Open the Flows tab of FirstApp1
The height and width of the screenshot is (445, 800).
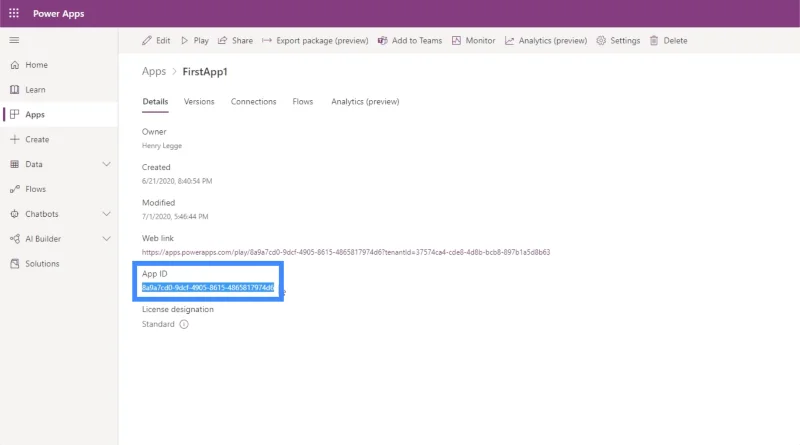tap(303, 102)
